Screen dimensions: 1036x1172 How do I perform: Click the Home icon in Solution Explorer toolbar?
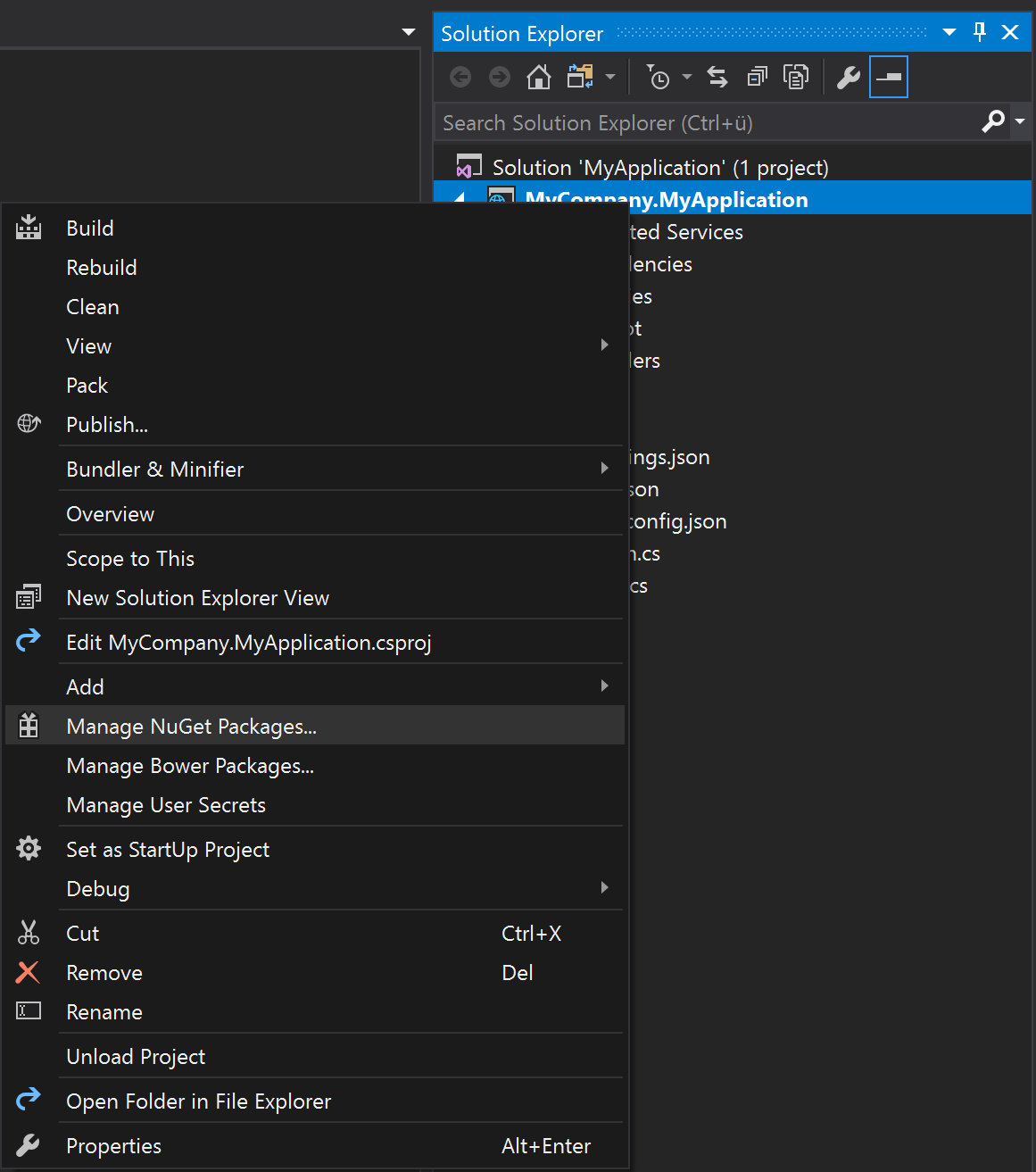539,78
